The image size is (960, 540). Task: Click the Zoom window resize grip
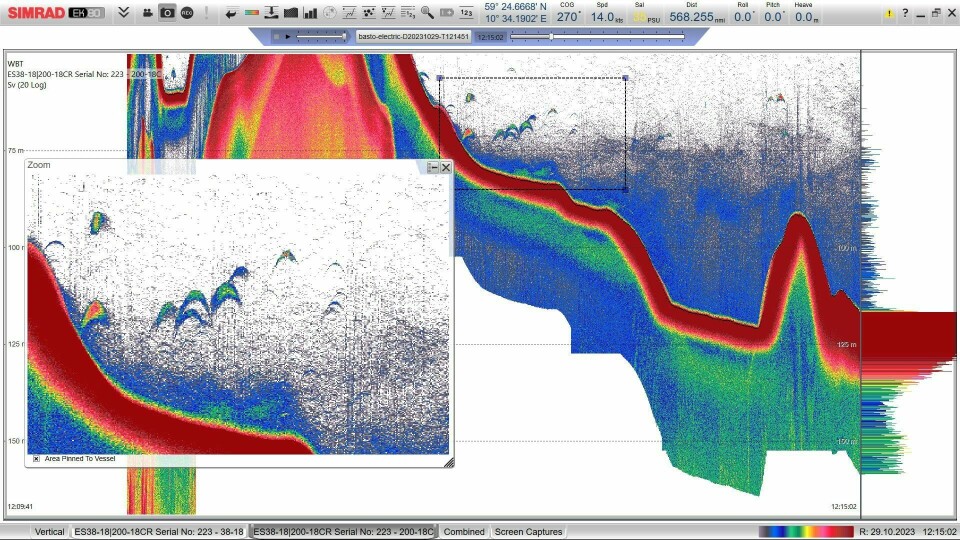point(449,463)
